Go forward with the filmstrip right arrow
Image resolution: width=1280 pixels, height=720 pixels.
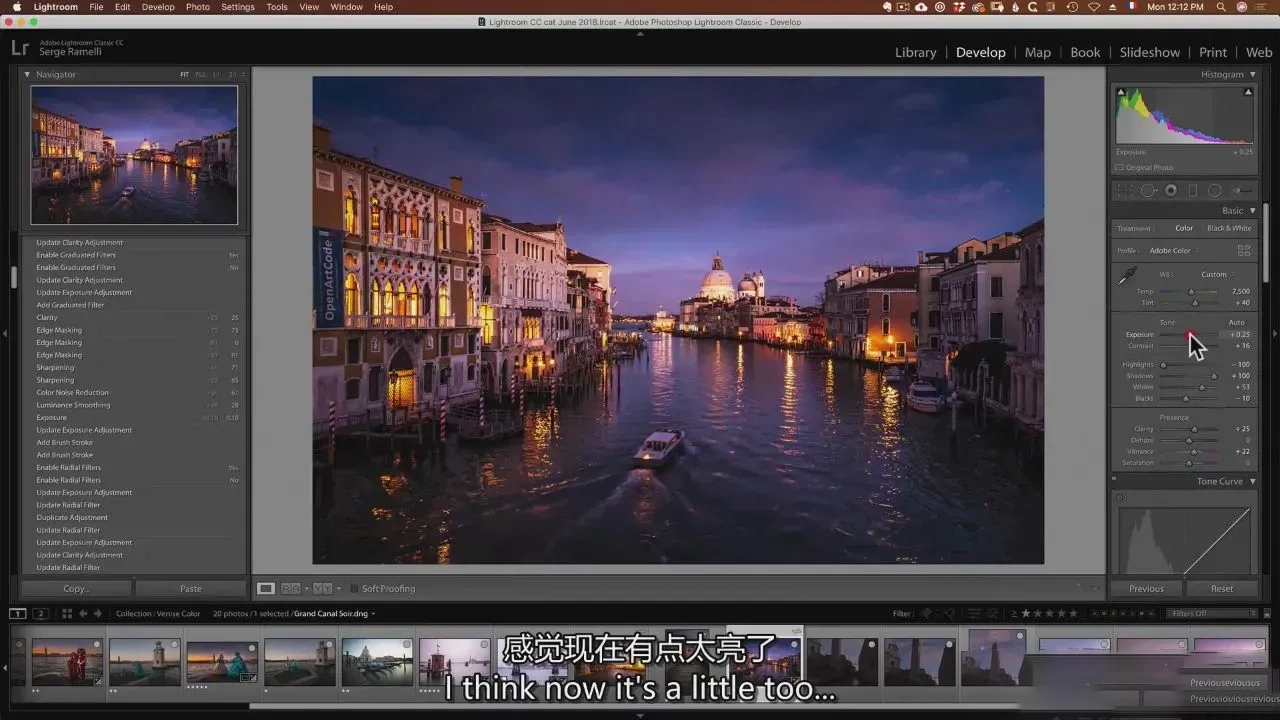click(x=97, y=613)
